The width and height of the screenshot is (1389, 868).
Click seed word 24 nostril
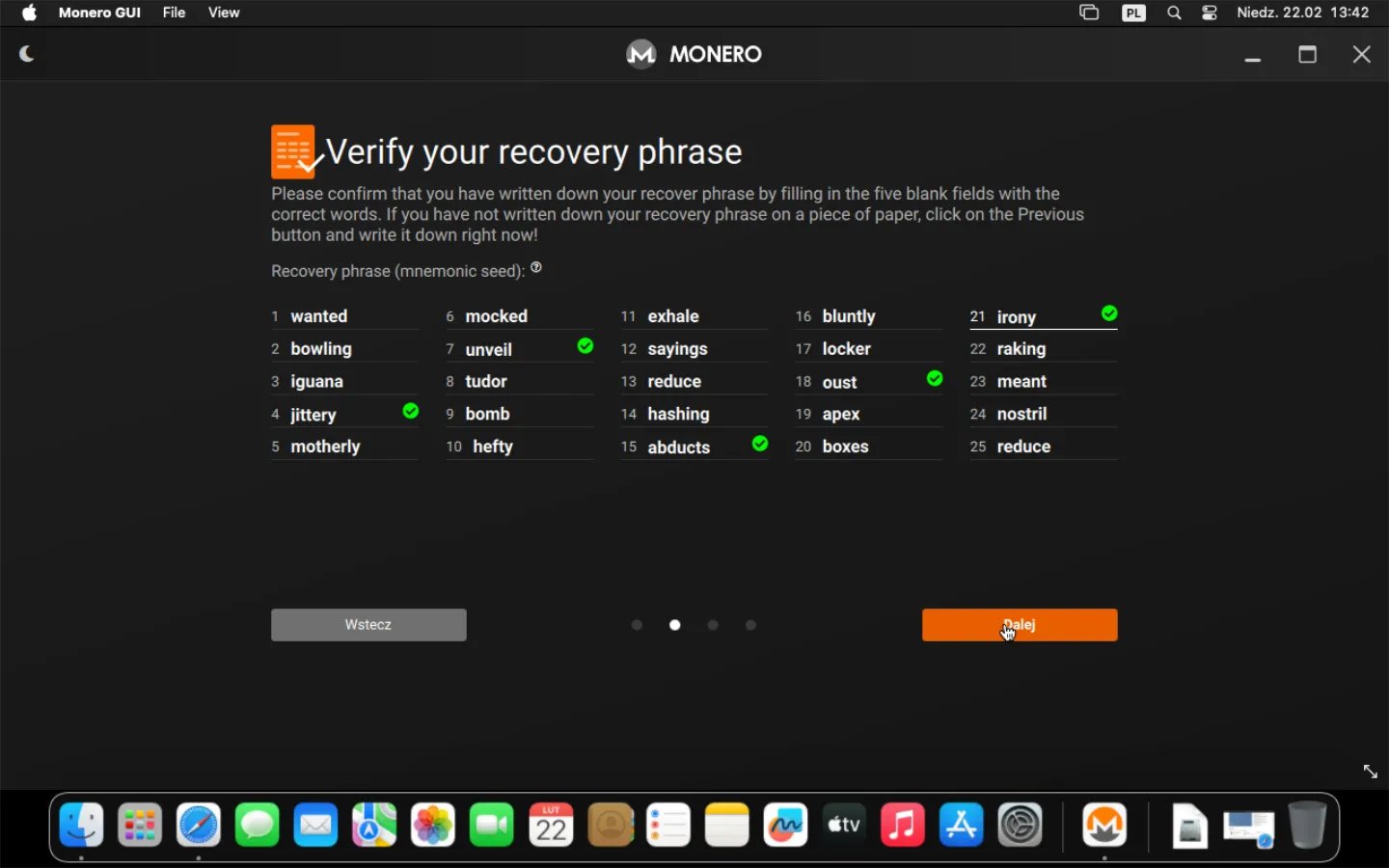(1021, 414)
